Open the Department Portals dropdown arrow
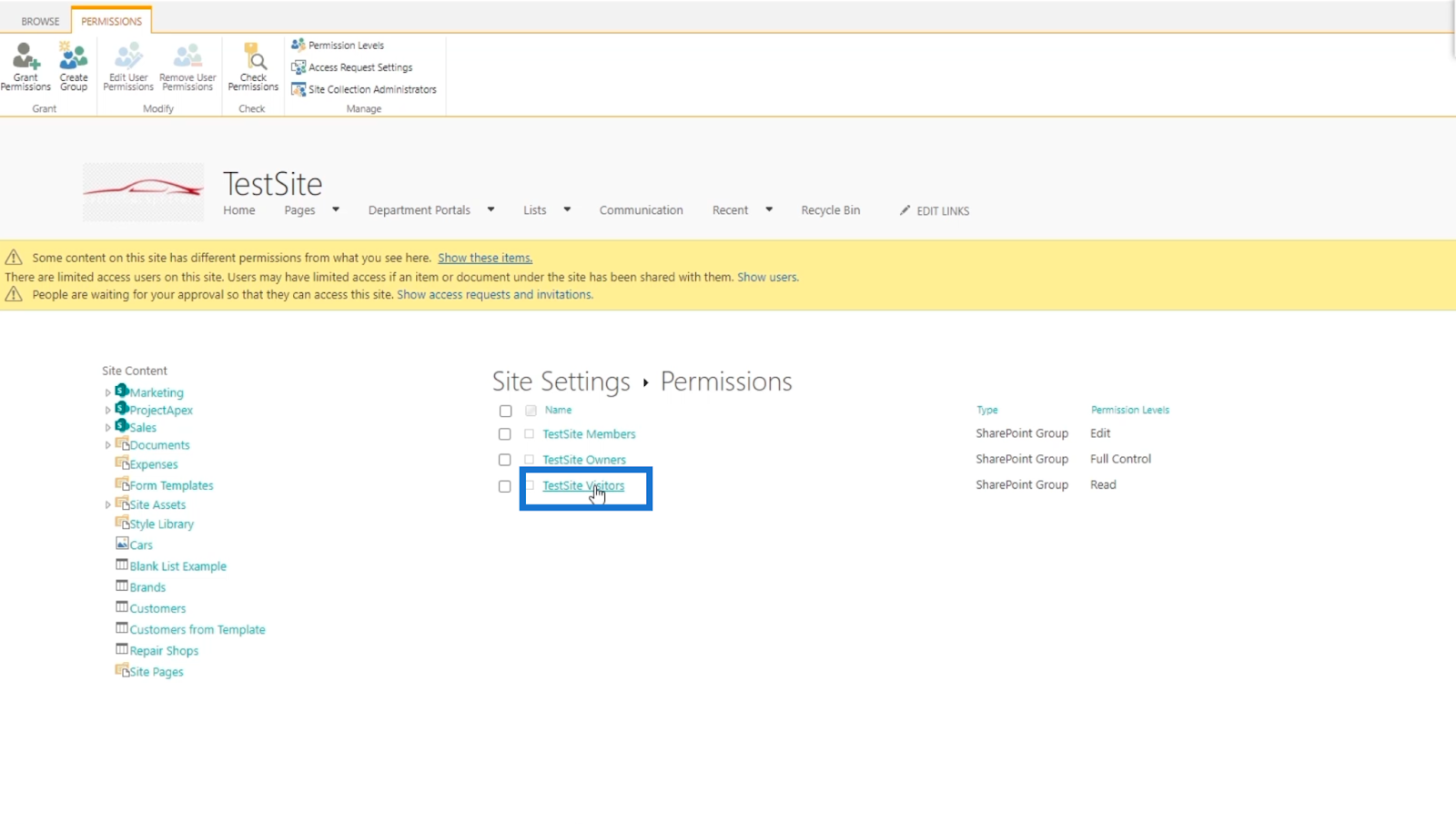The height and width of the screenshot is (824, 1456). coord(490,209)
